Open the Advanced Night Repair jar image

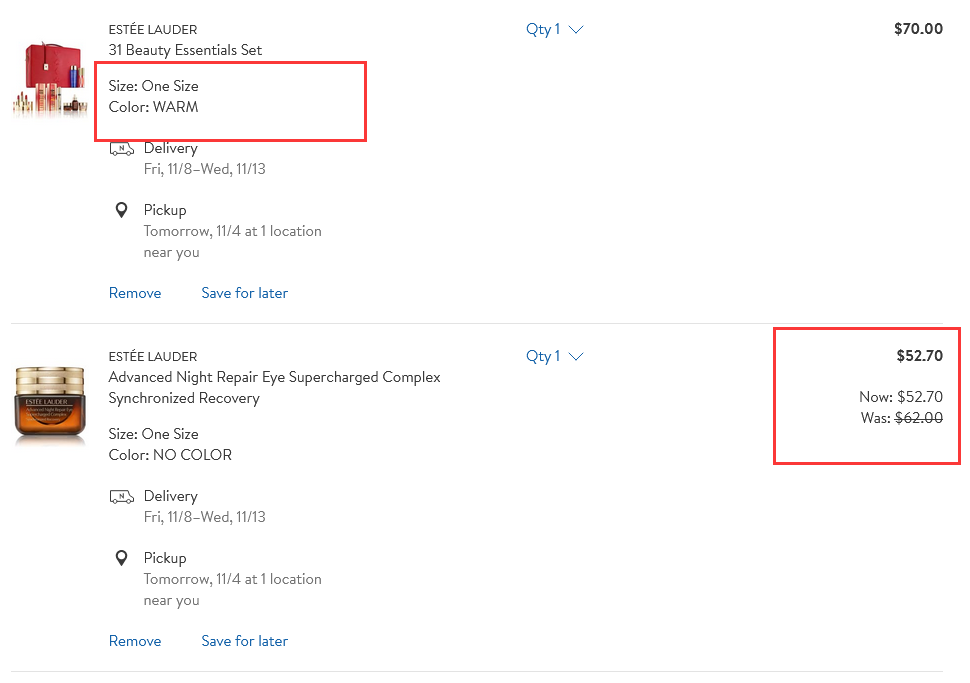click(50, 406)
